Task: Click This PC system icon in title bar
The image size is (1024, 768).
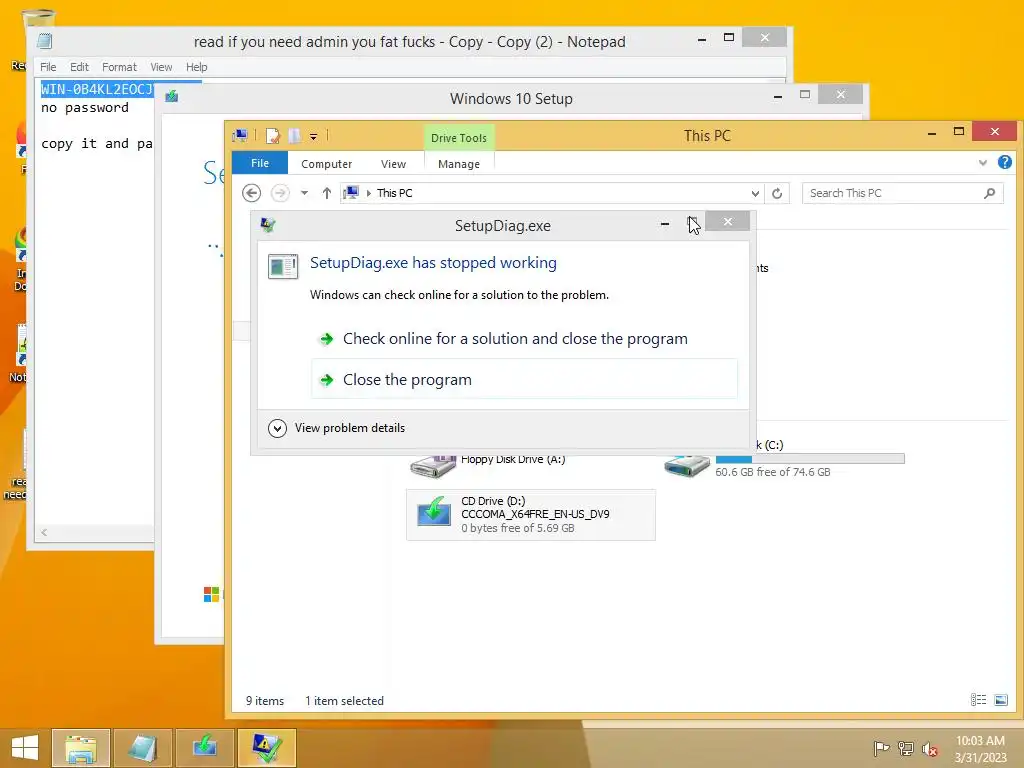Action: pyautogui.click(x=240, y=136)
